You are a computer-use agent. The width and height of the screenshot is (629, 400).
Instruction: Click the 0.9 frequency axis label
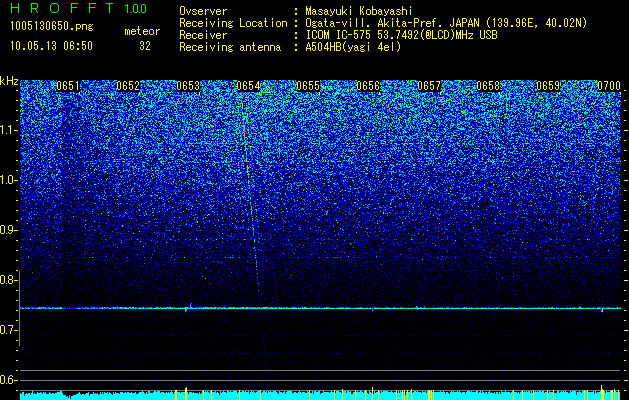[8, 230]
